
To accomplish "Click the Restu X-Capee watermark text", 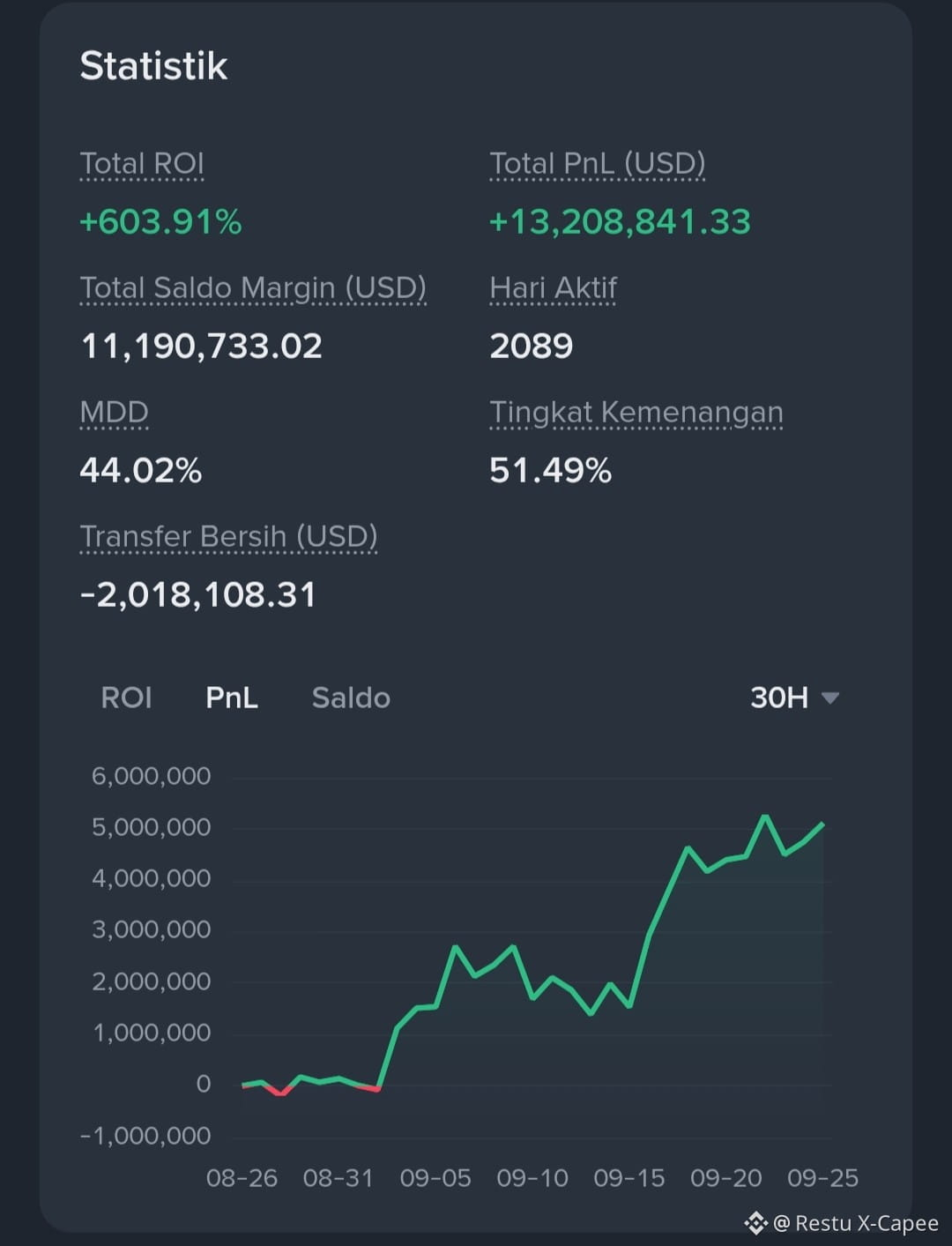I will pyautogui.click(x=856, y=1223).
